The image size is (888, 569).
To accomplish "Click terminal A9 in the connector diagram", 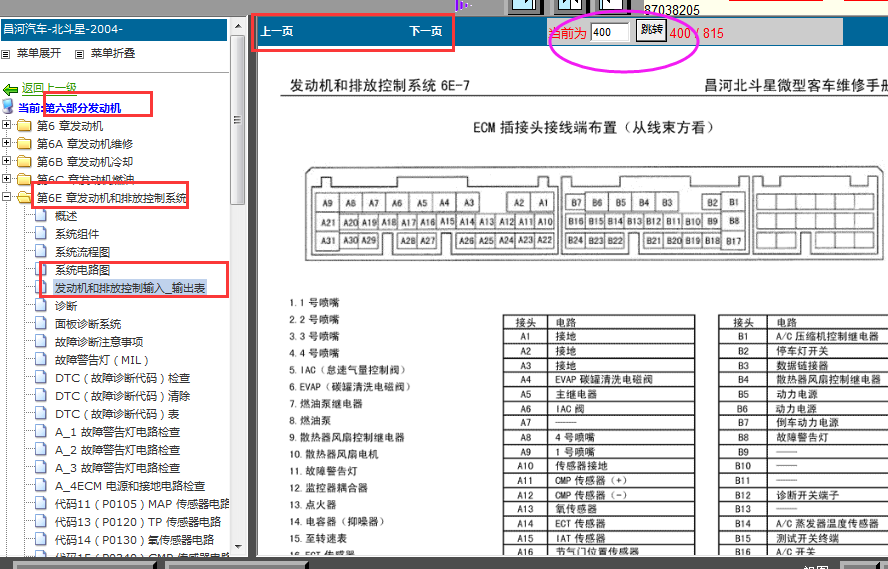I will [x=327, y=203].
